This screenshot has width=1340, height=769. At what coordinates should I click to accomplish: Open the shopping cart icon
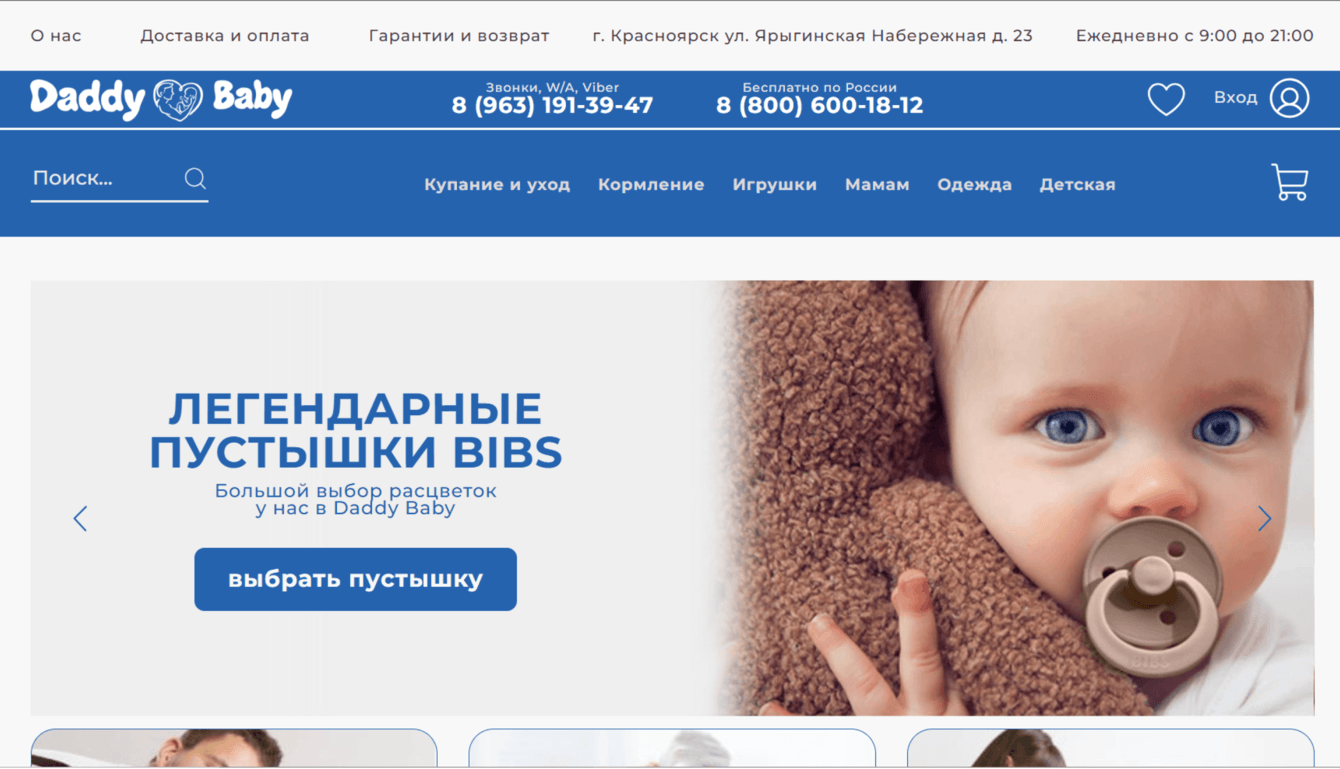tap(1290, 182)
